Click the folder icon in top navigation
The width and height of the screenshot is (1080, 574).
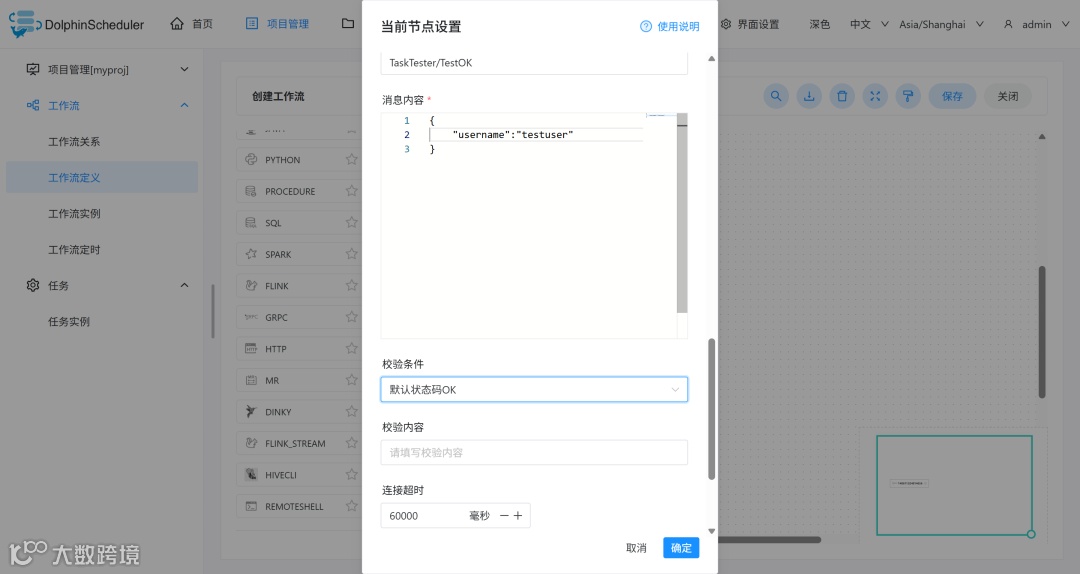[x=348, y=23]
